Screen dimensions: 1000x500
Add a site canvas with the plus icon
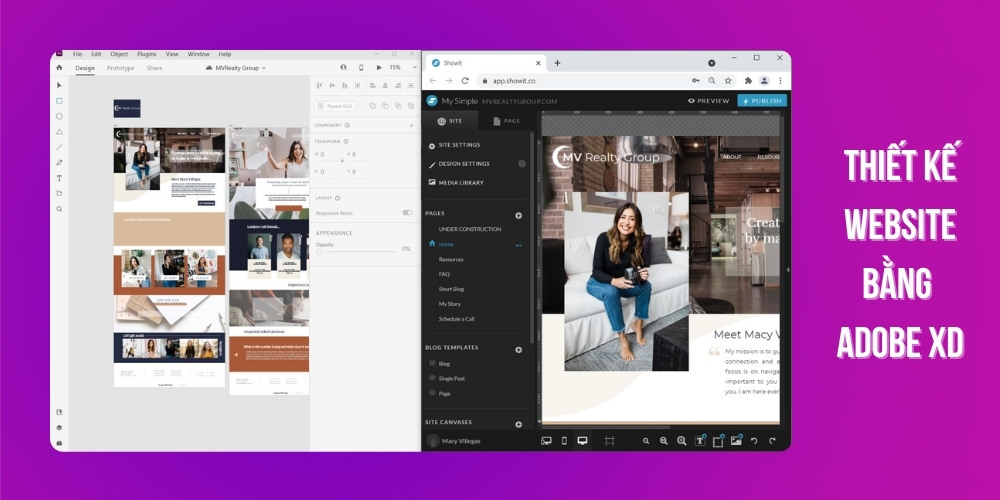click(518, 424)
